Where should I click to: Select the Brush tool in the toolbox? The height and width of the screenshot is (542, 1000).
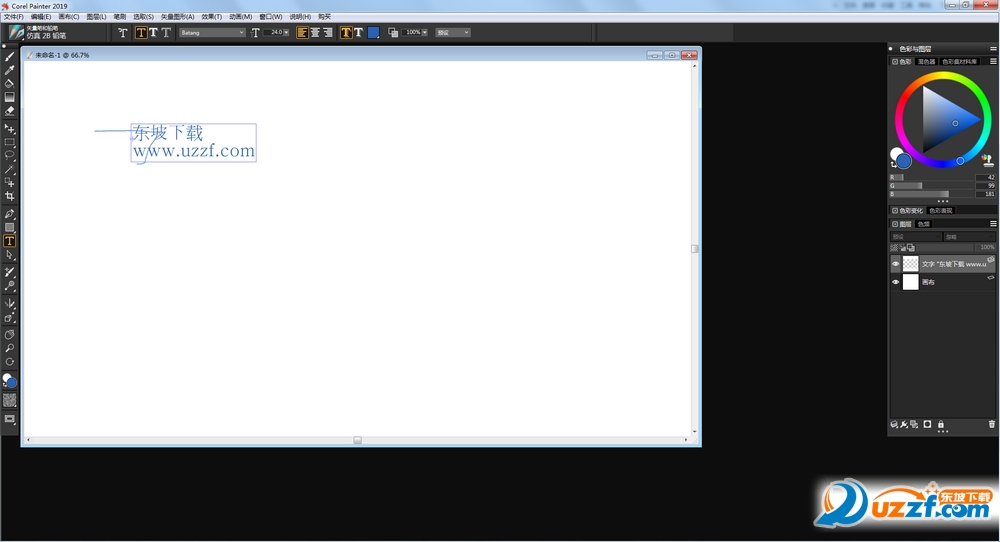[10, 57]
